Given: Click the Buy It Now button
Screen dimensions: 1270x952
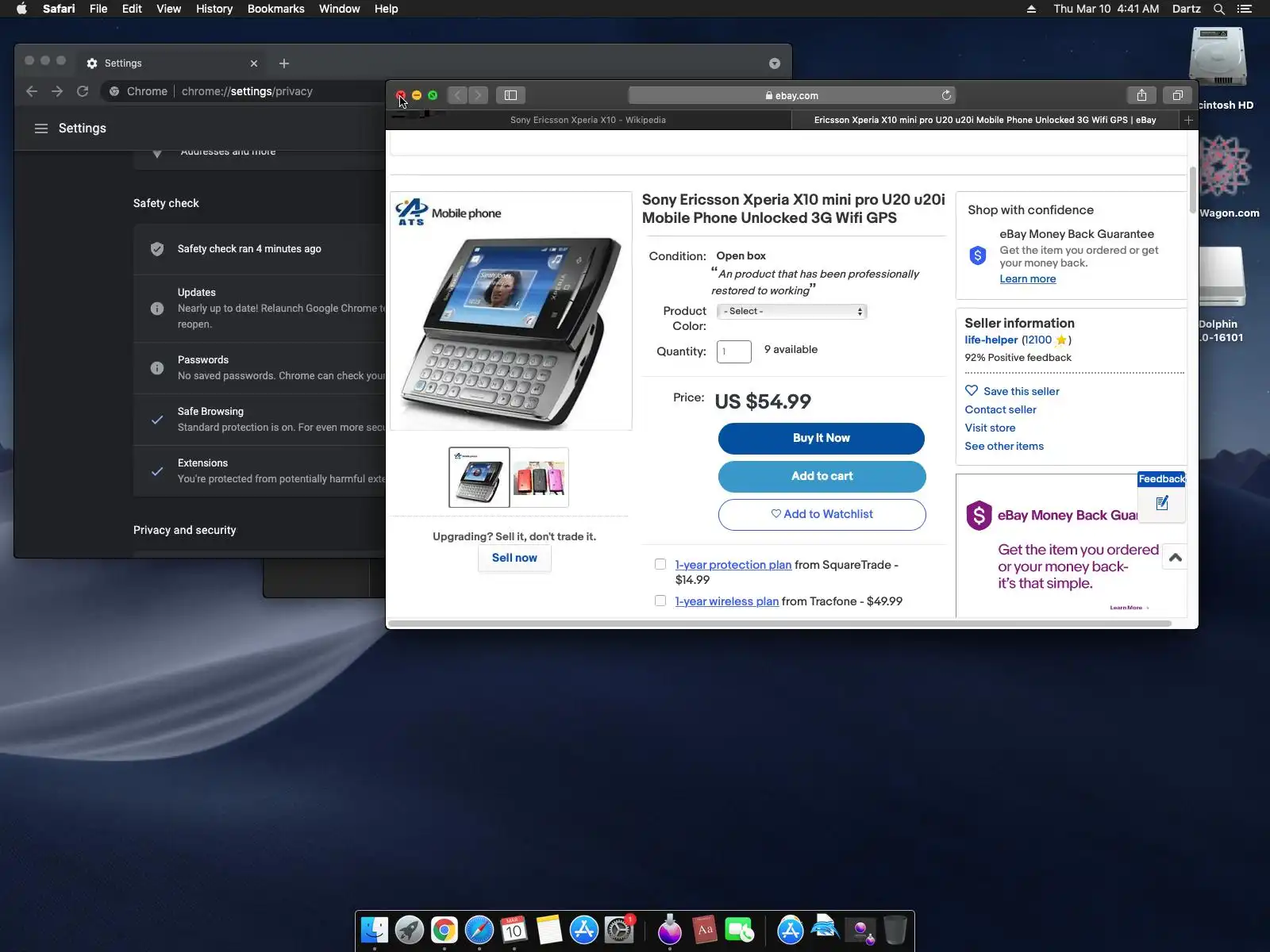Looking at the screenshot, I should point(822,438).
